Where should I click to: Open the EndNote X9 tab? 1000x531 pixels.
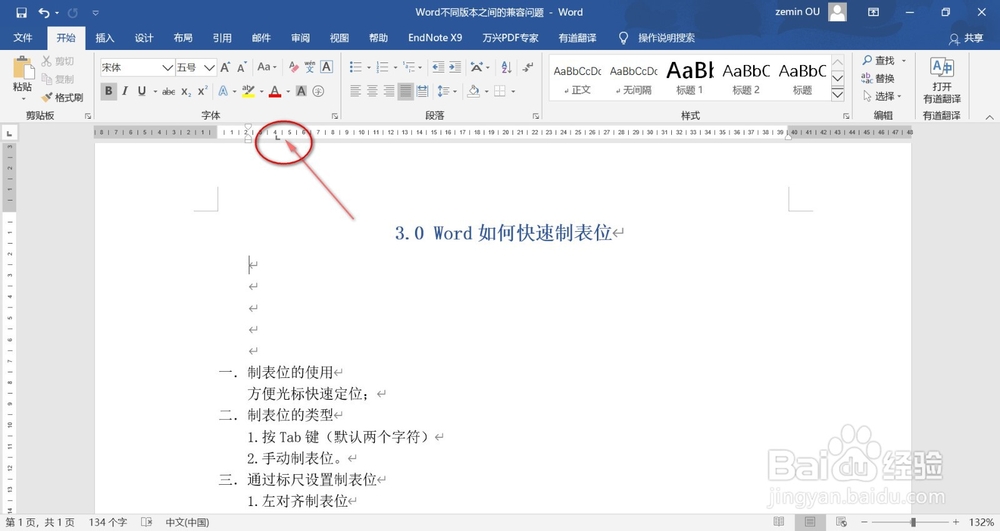click(435, 38)
